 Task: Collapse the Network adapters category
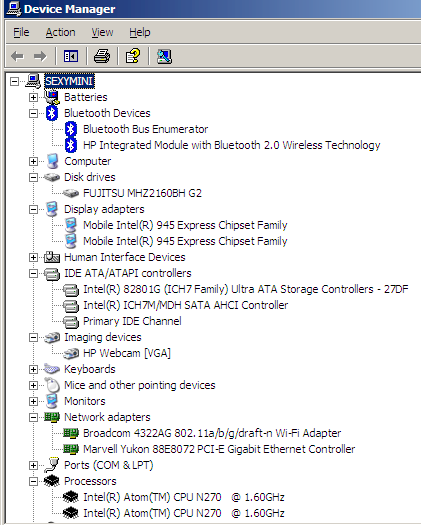33,418
